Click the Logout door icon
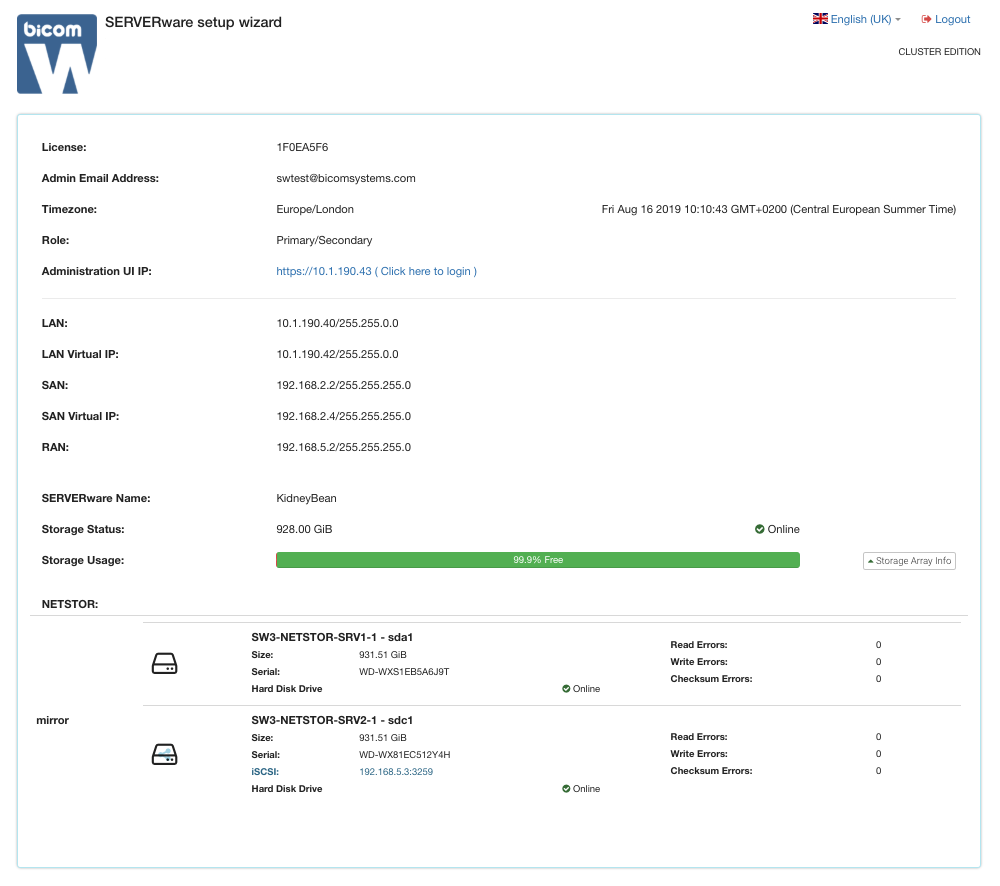1000x886 pixels. tap(926, 19)
